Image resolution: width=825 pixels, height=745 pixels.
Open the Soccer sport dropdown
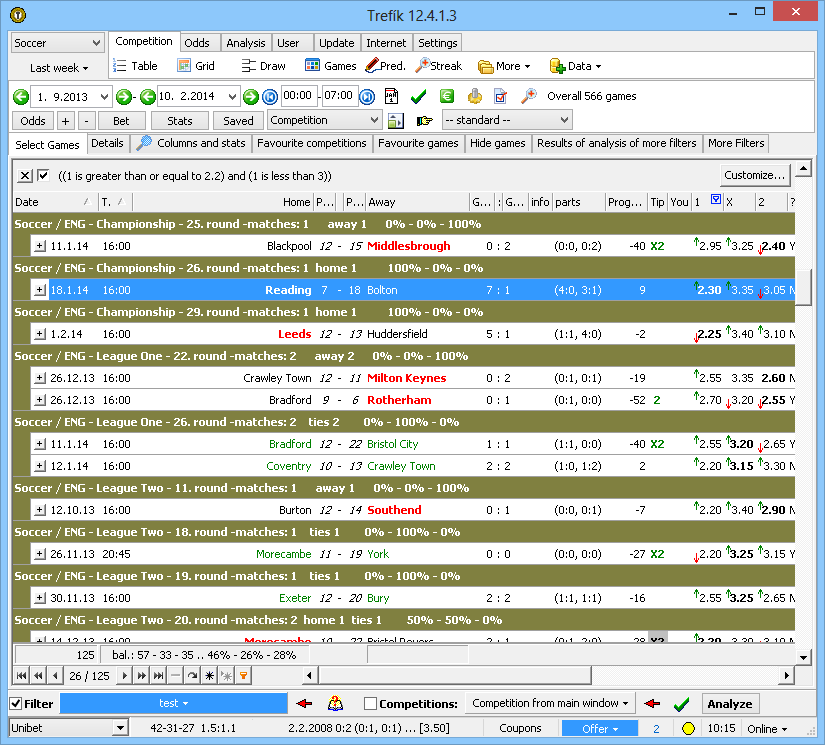(57, 43)
